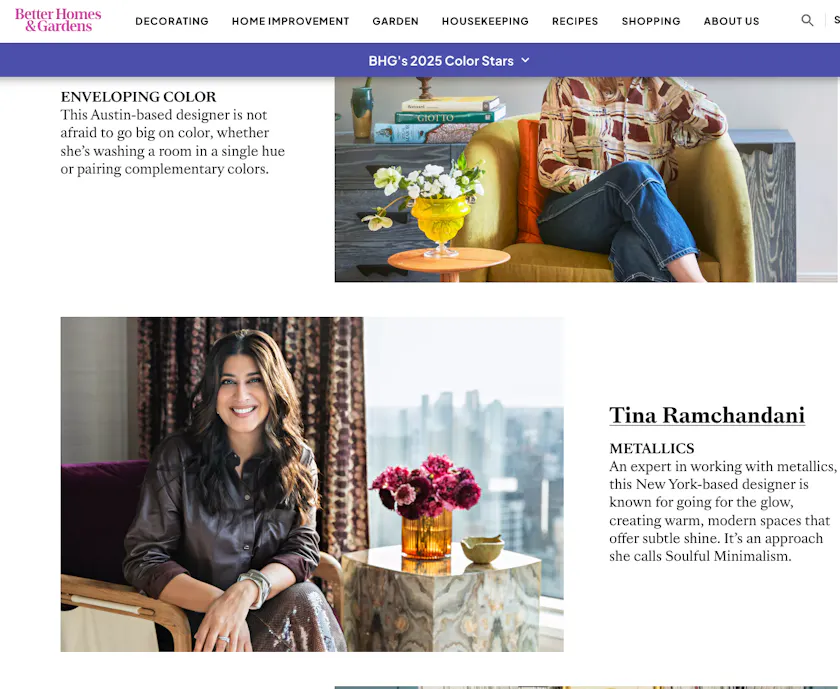Click the Tina Ramchandani portrait photo
Screen dimensions: 840x689
point(312,484)
